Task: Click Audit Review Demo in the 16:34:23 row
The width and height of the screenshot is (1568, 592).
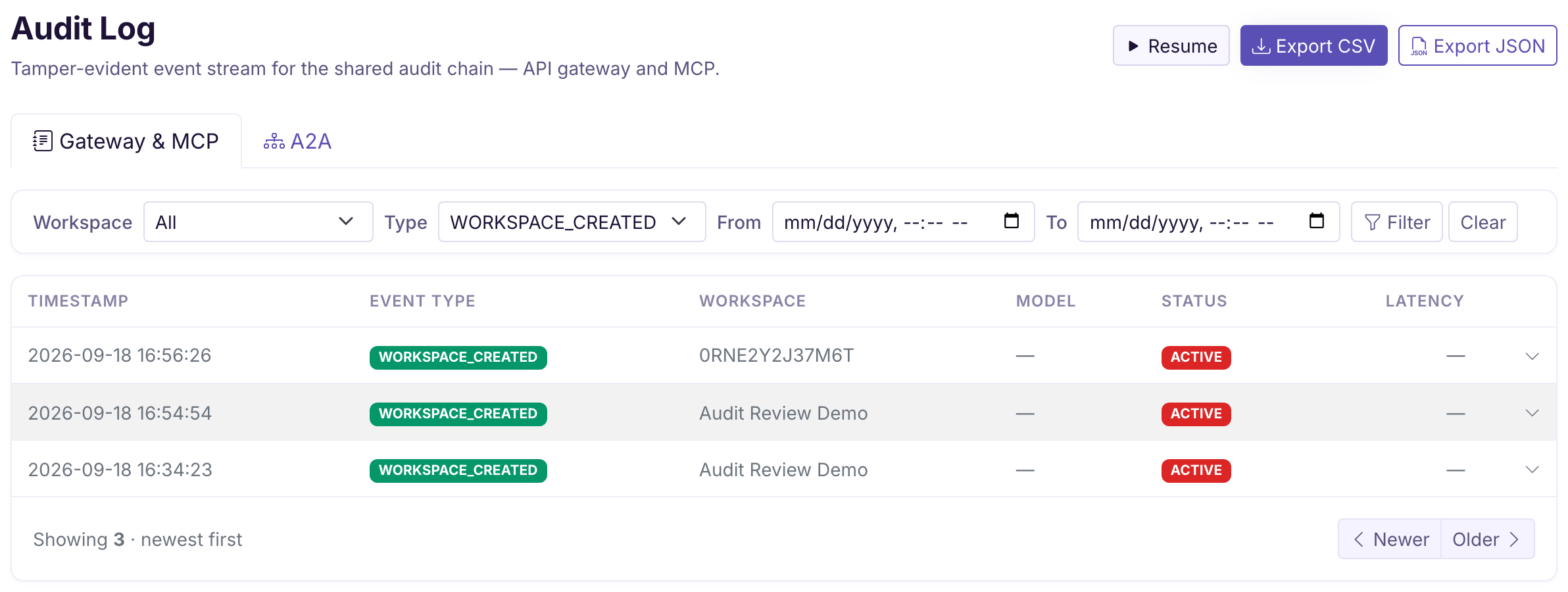Action: tap(783, 470)
